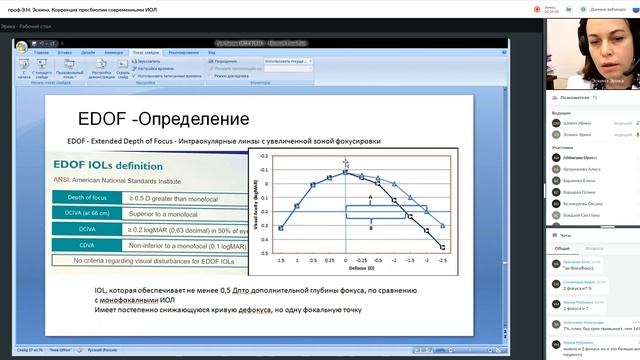Viewport: 640px width, 360px height.
Task: Click slideshow view icon in status bar
Action: 430,350
